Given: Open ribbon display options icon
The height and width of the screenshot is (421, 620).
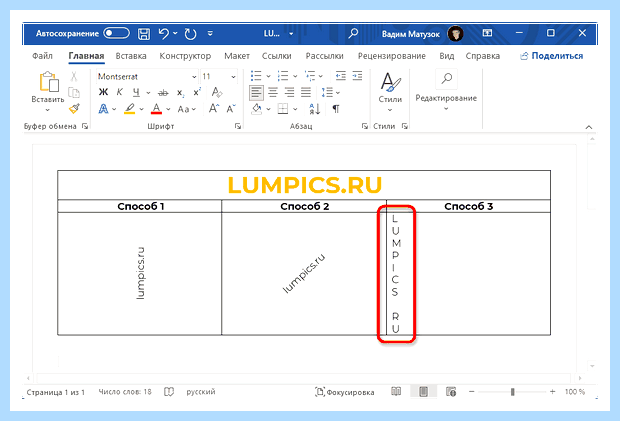Looking at the screenshot, I should pyautogui.click(x=487, y=33).
